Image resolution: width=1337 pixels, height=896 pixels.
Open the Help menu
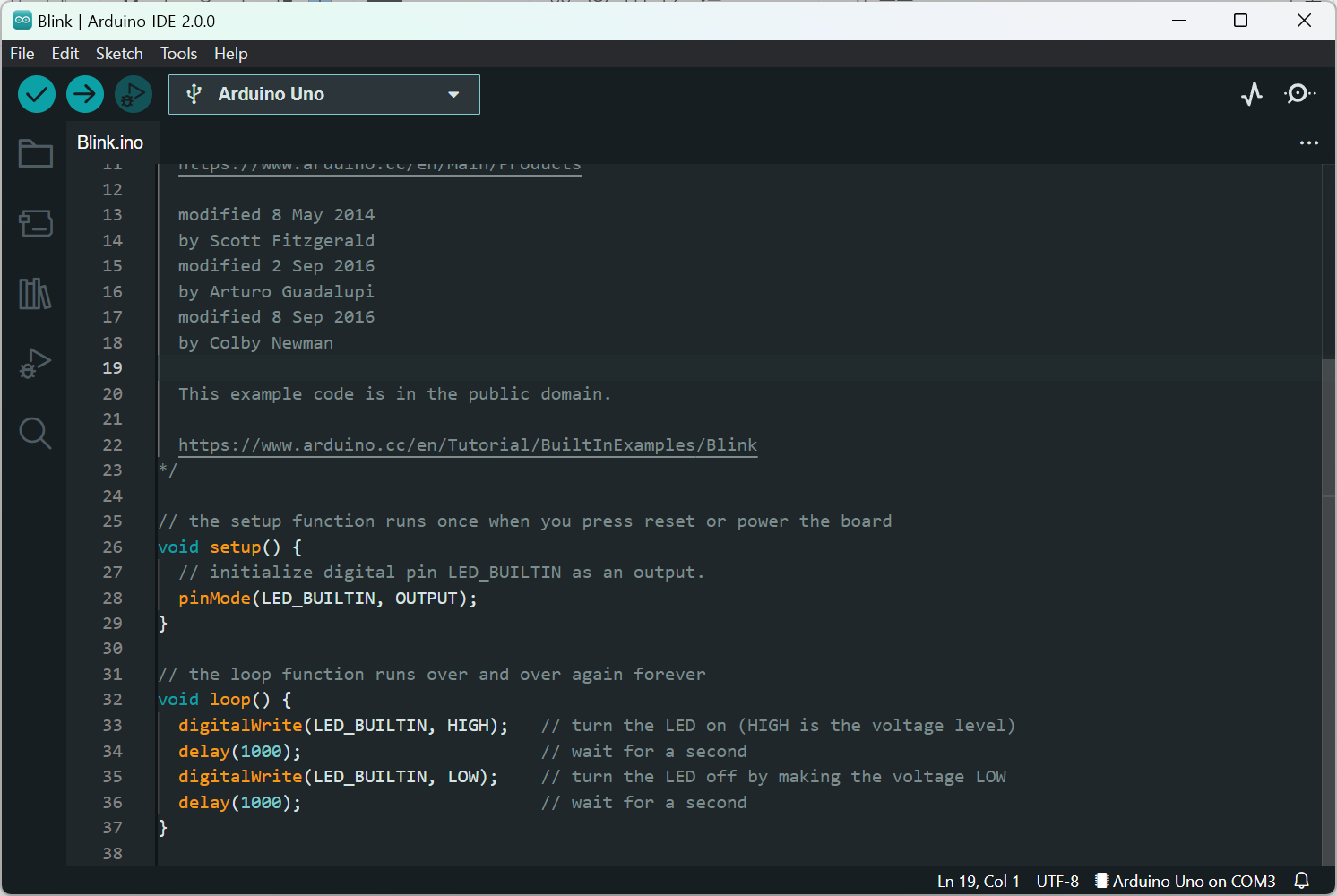(x=231, y=54)
